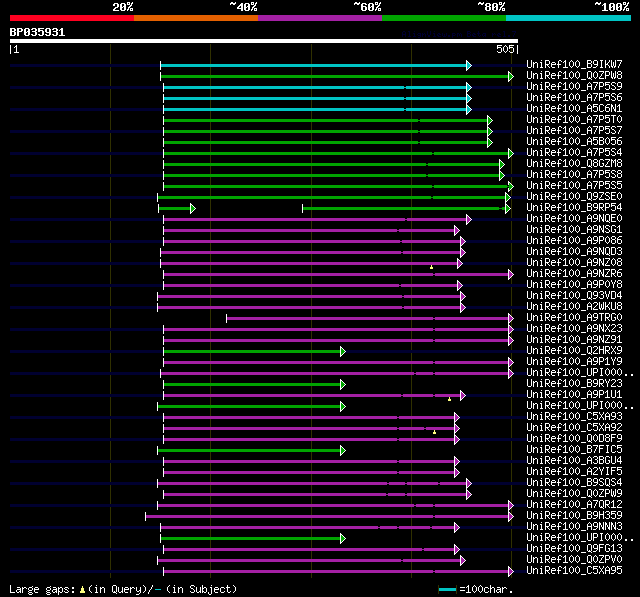Click the arrowhead on UniRef100_A5C6N1 row
This screenshot has width=640, height=597.
[469, 109]
